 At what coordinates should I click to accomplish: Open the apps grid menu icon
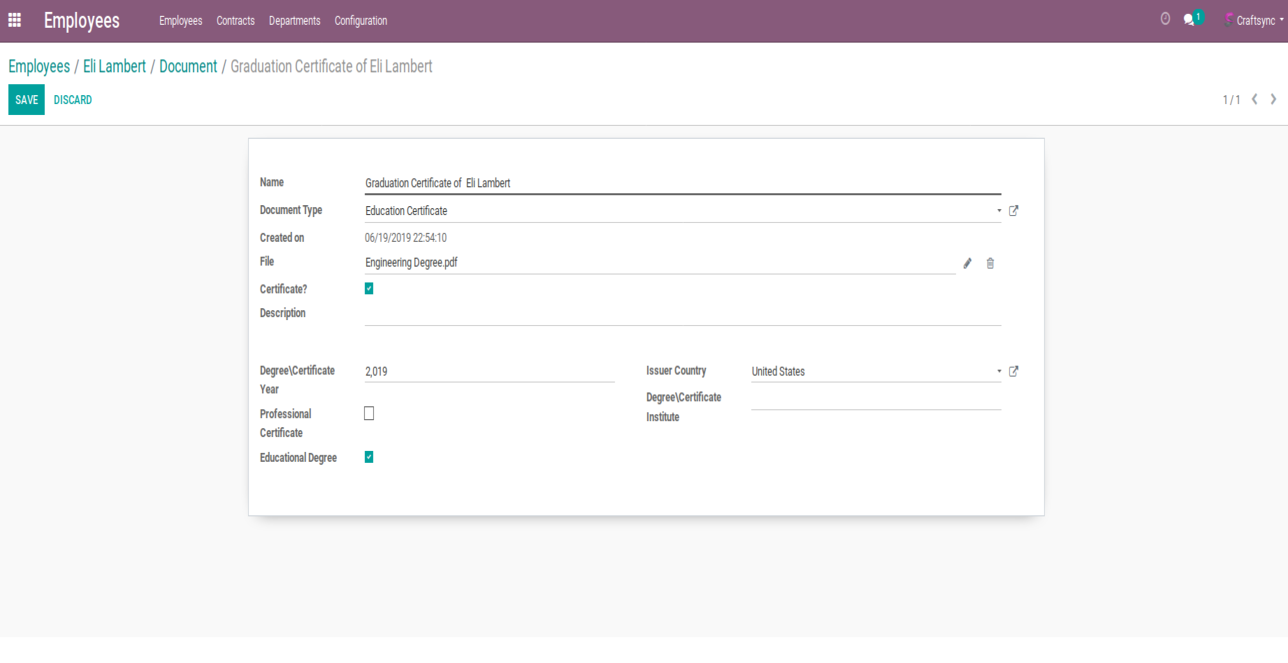15,20
